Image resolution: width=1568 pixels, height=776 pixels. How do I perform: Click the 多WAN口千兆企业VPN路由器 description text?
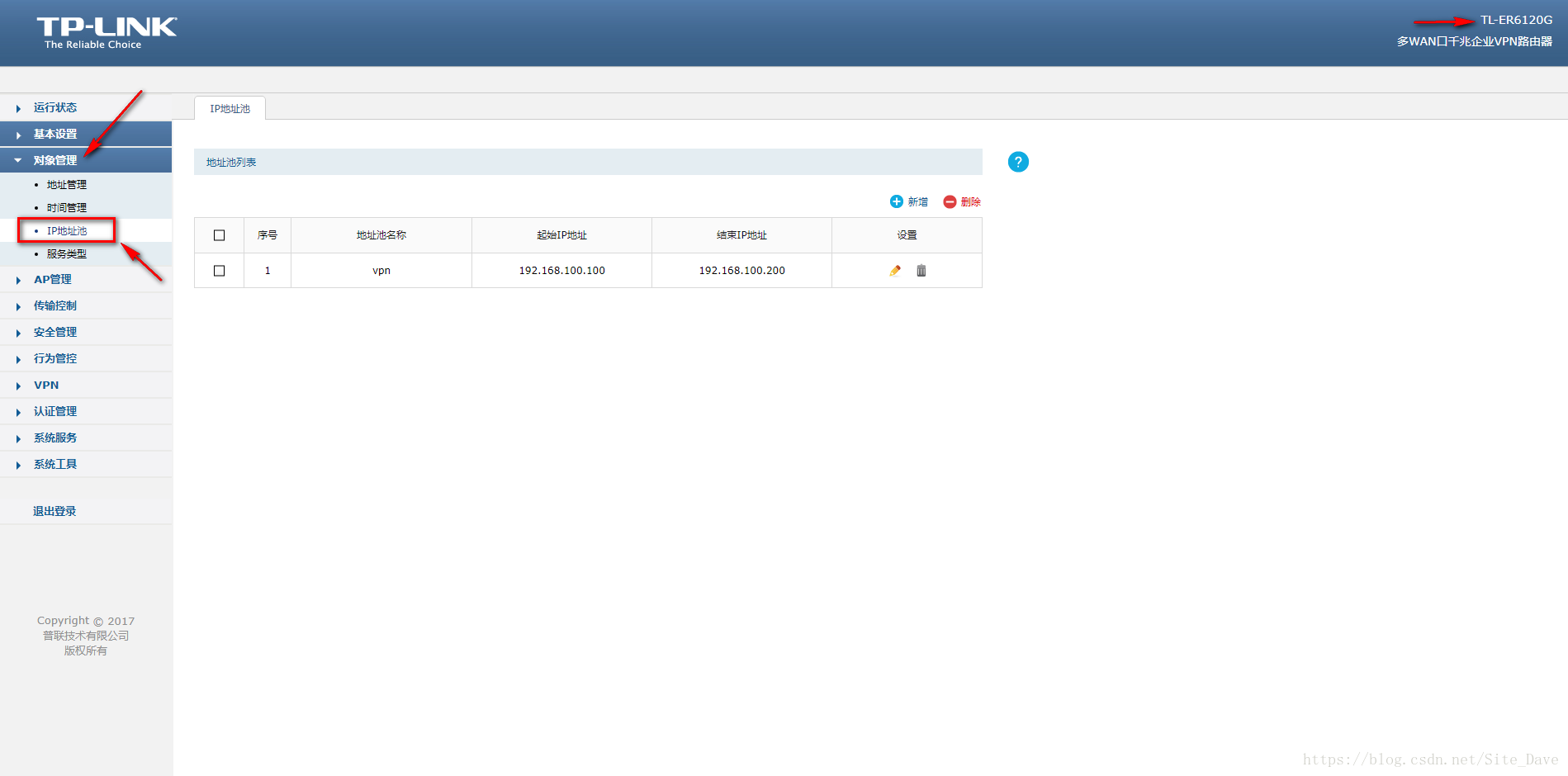pos(1475,41)
